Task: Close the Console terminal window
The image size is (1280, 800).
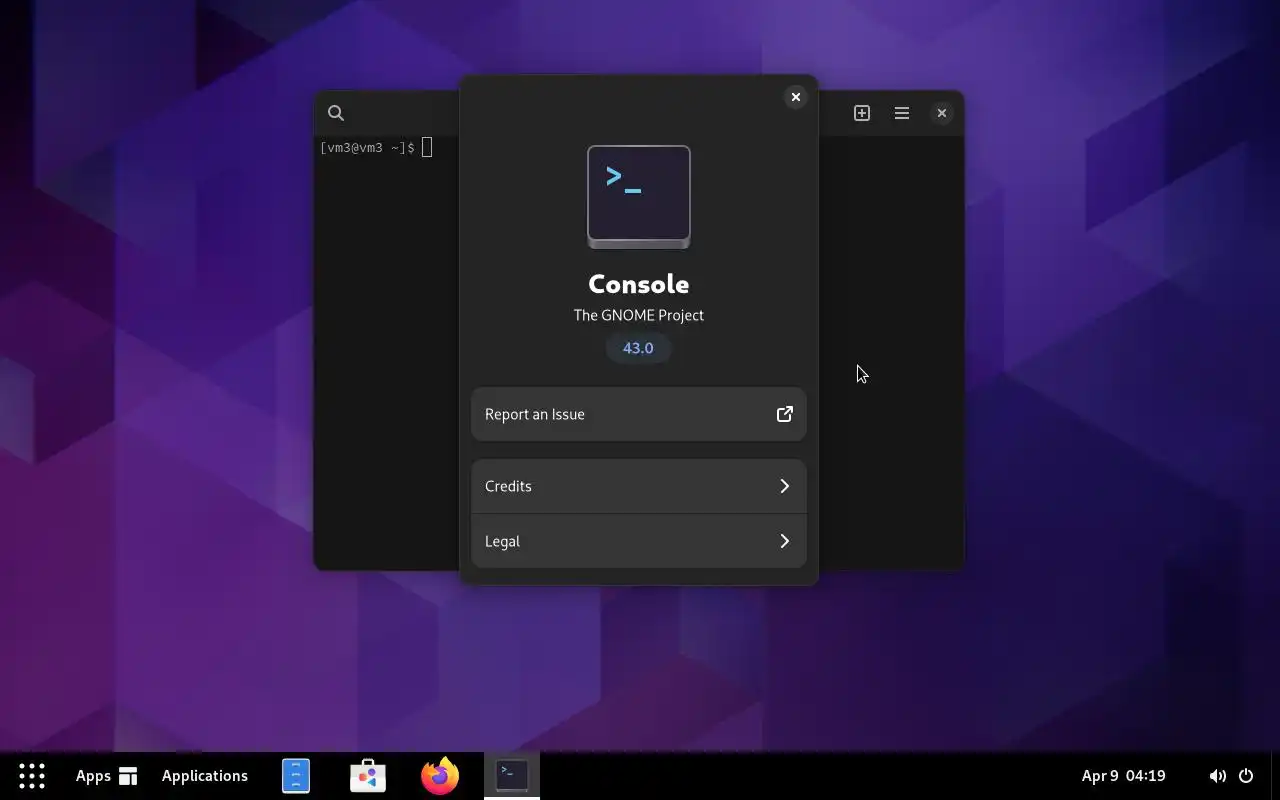Action: pos(941,113)
